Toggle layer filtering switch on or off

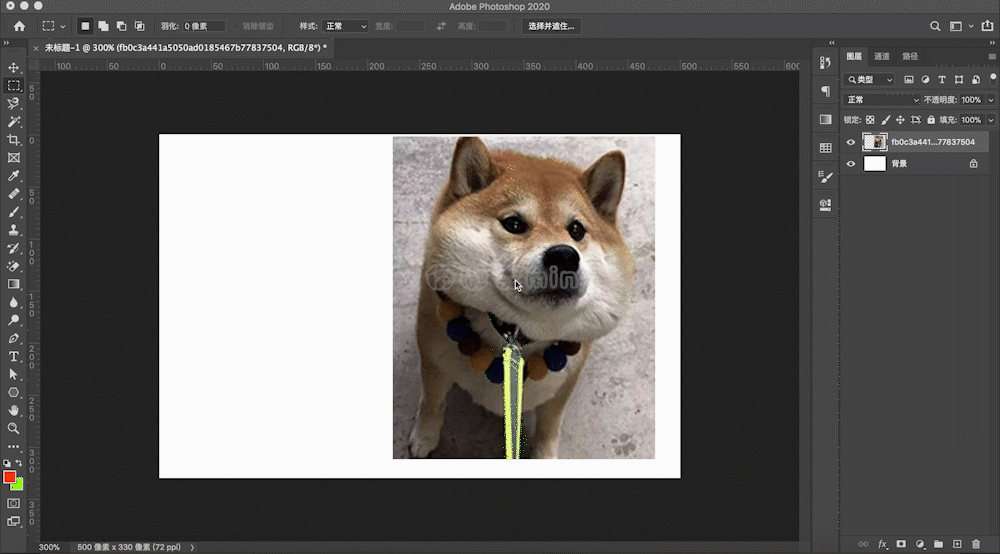[993, 78]
